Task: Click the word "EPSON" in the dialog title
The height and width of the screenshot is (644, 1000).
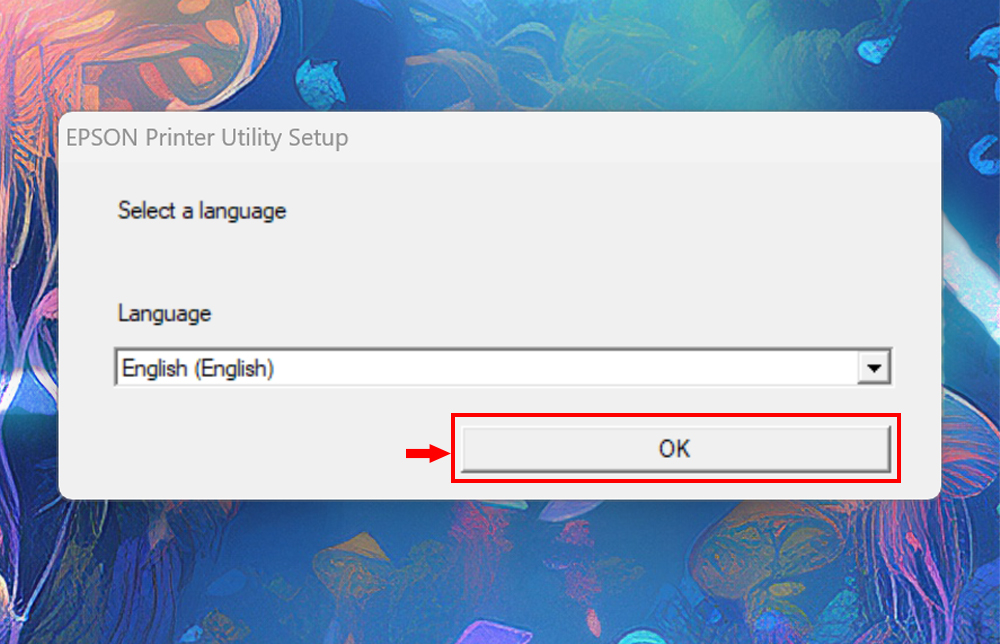Action: (x=98, y=138)
